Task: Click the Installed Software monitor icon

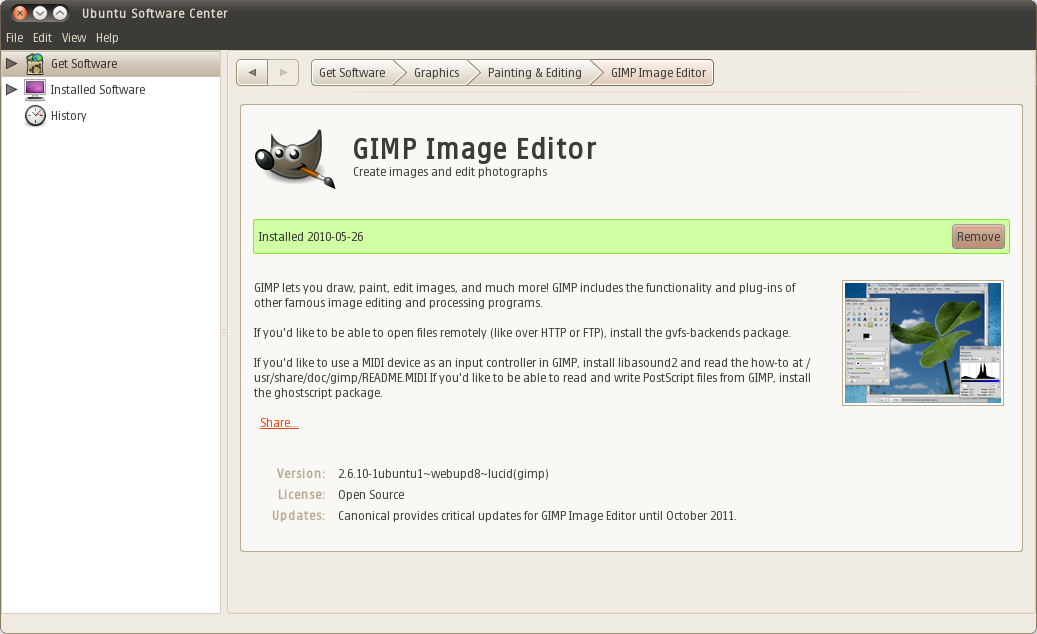Action: click(x=35, y=90)
